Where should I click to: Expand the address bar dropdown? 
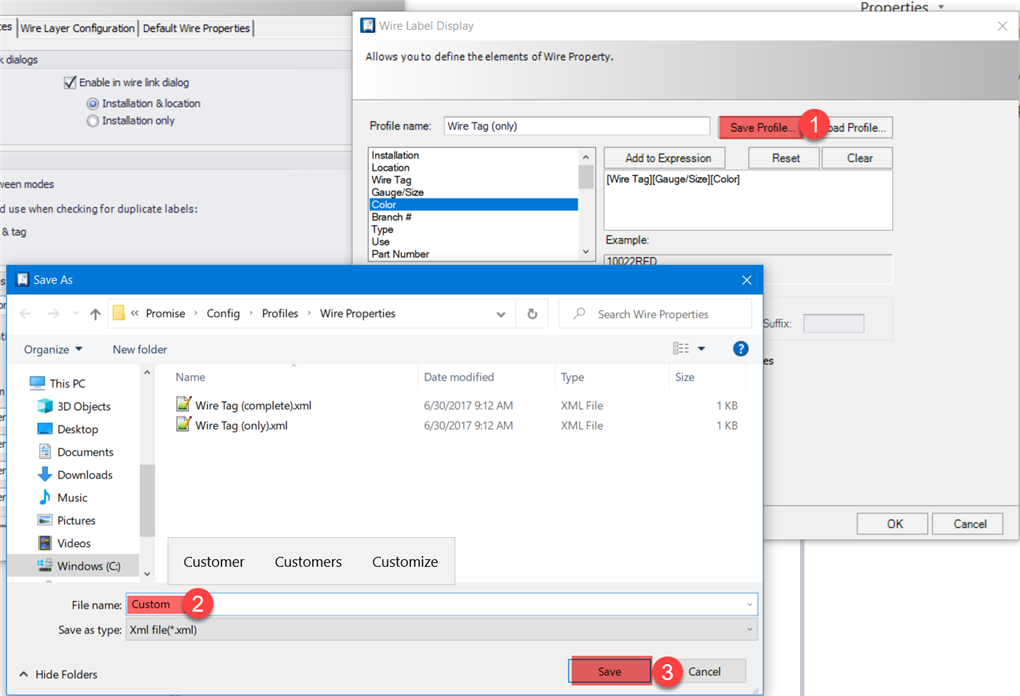(500, 313)
